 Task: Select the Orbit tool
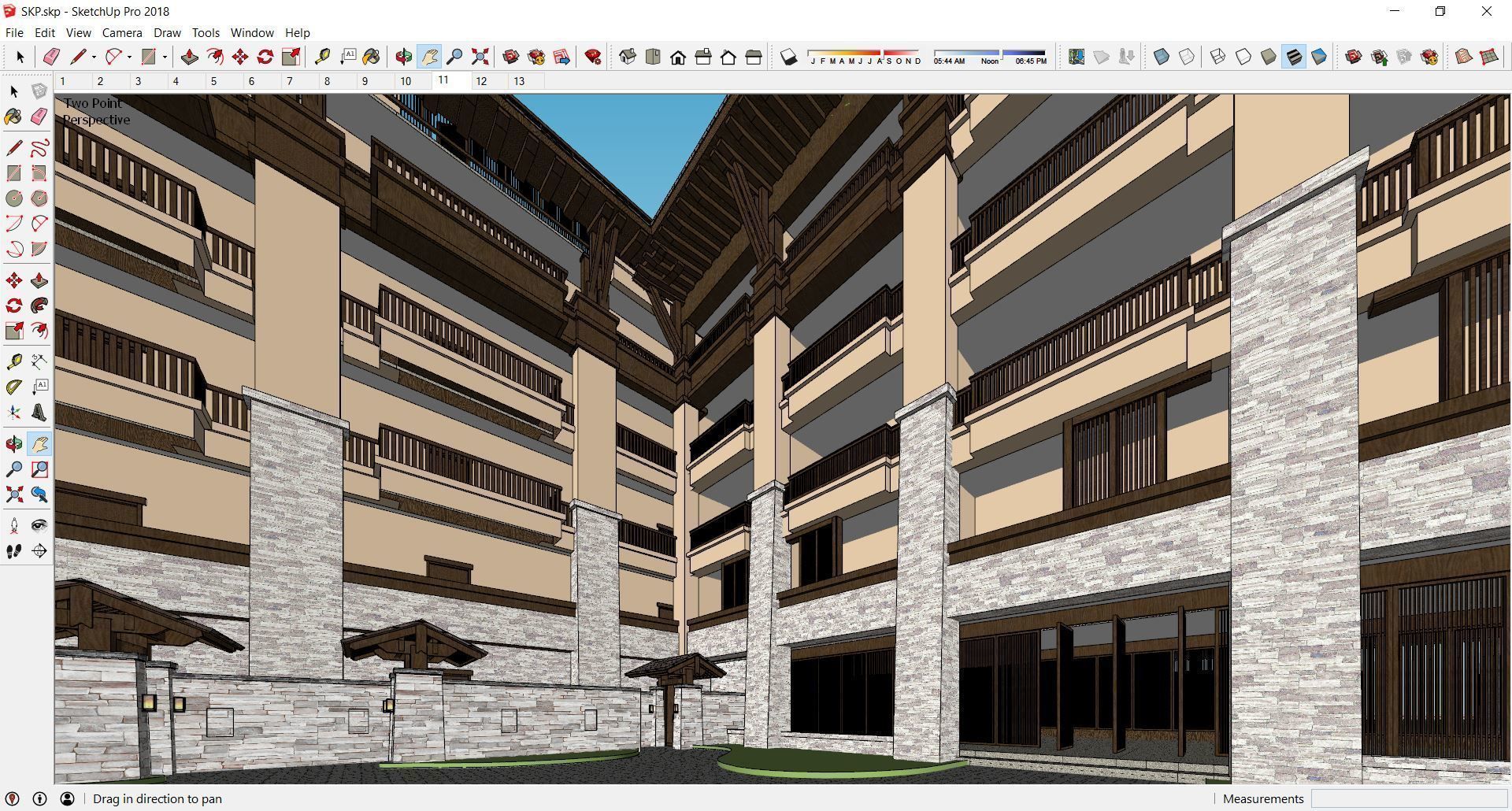click(x=404, y=56)
